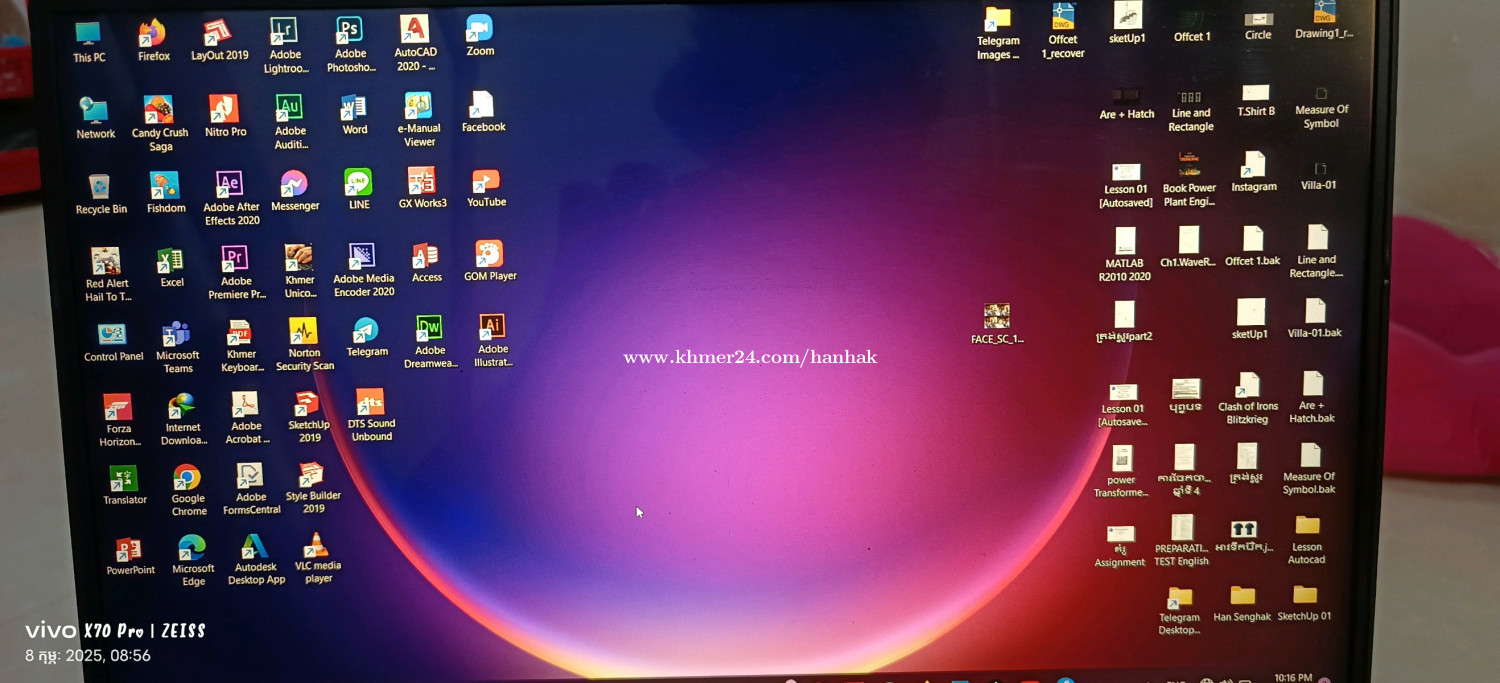1500x683 pixels.
Task: Select the Facebook desktop file
Action: 483,111
